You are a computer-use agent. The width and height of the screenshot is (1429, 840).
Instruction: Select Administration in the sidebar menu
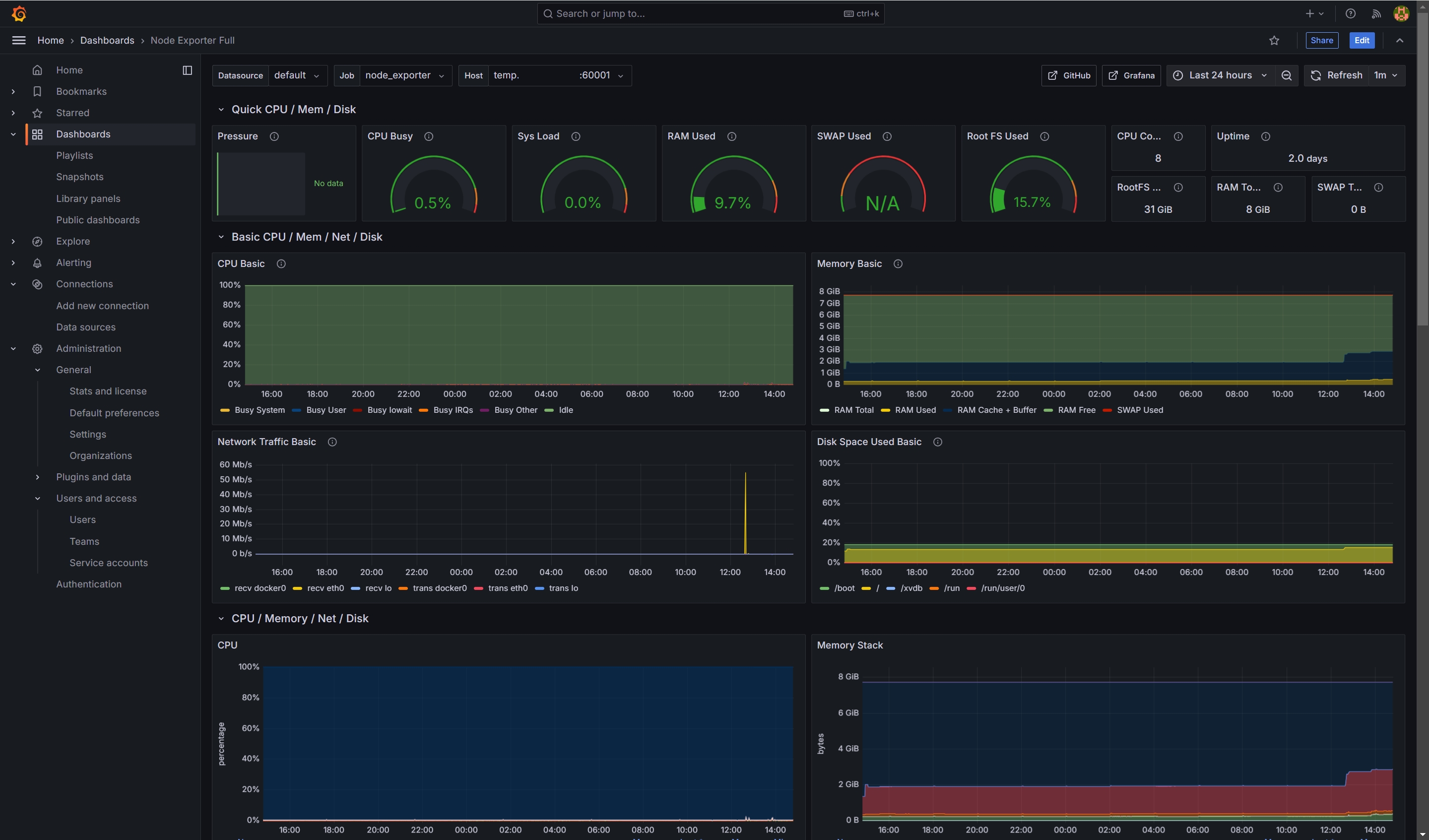click(88, 349)
